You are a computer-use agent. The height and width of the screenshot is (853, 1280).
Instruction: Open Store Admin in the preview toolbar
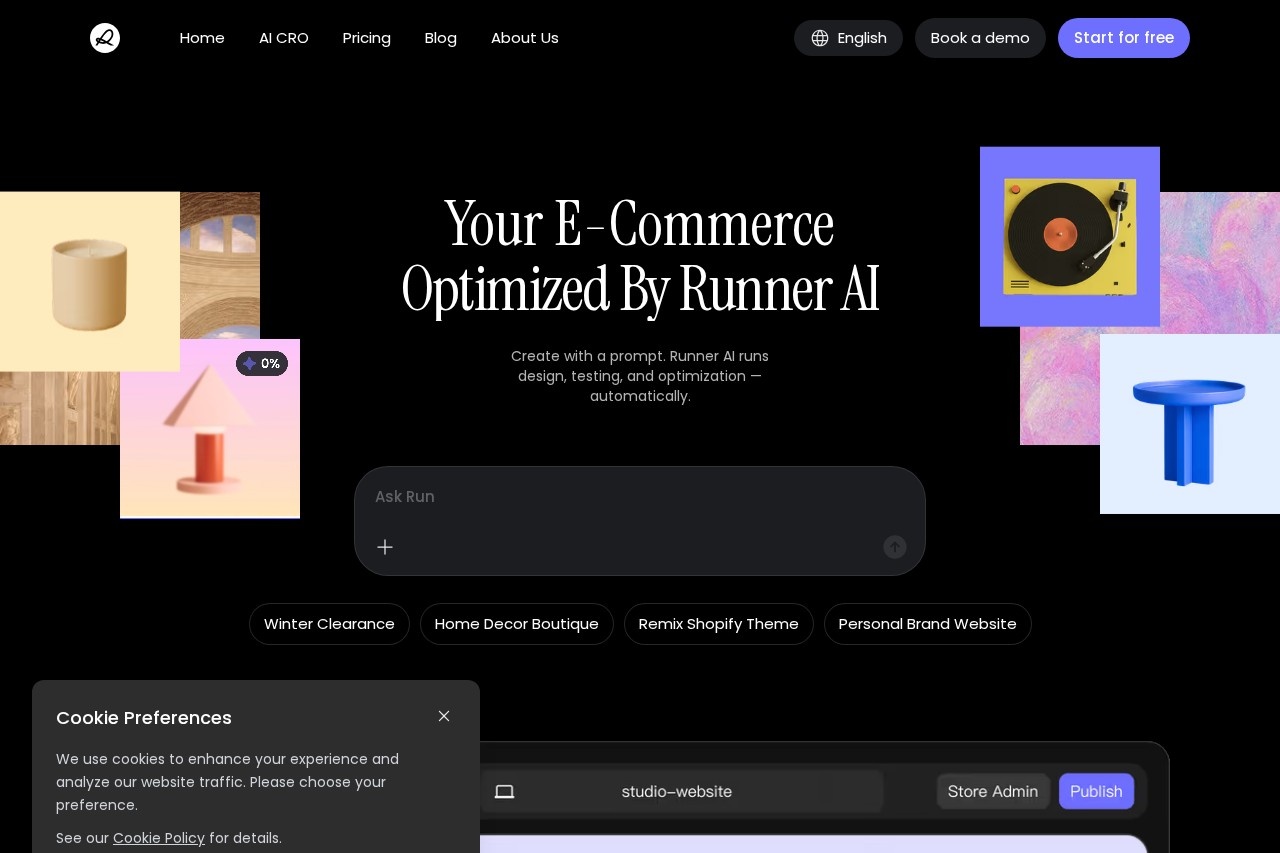tap(992, 791)
